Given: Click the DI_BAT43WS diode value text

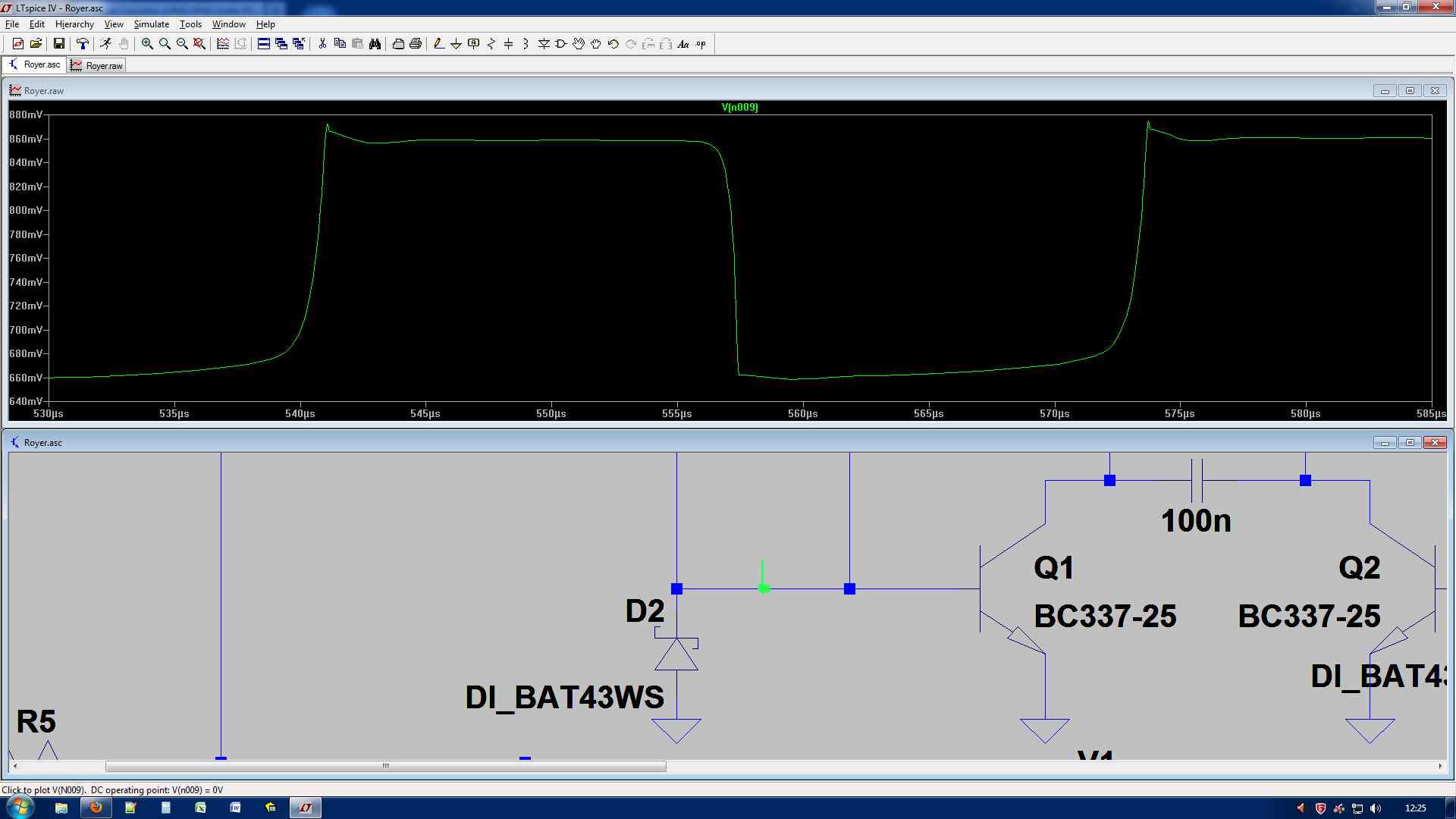Looking at the screenshot, I should click(564, 697).
